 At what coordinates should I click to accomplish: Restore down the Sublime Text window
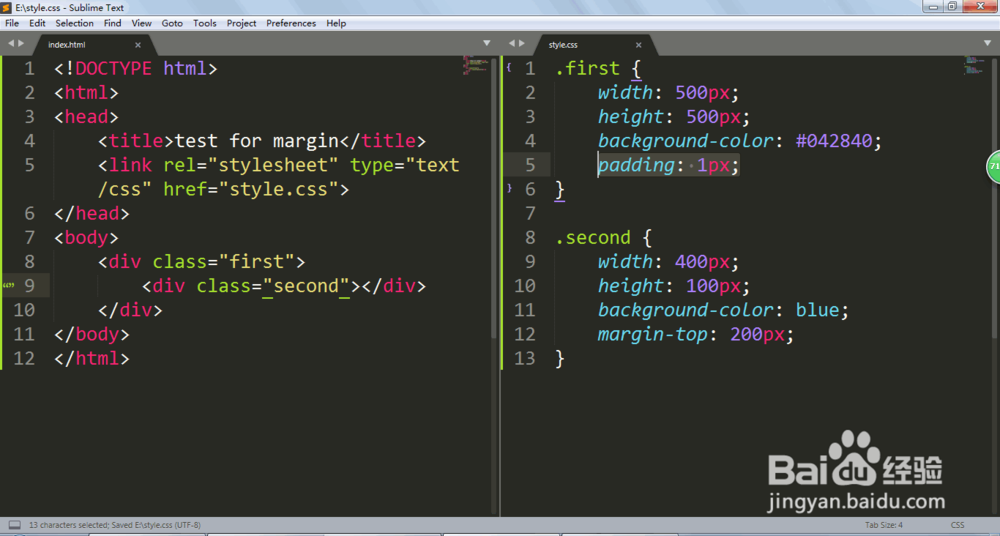[952, 6]
